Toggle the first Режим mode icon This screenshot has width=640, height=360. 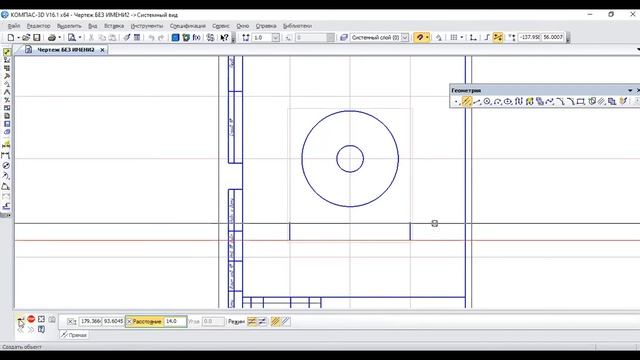(x=251, y=322)
